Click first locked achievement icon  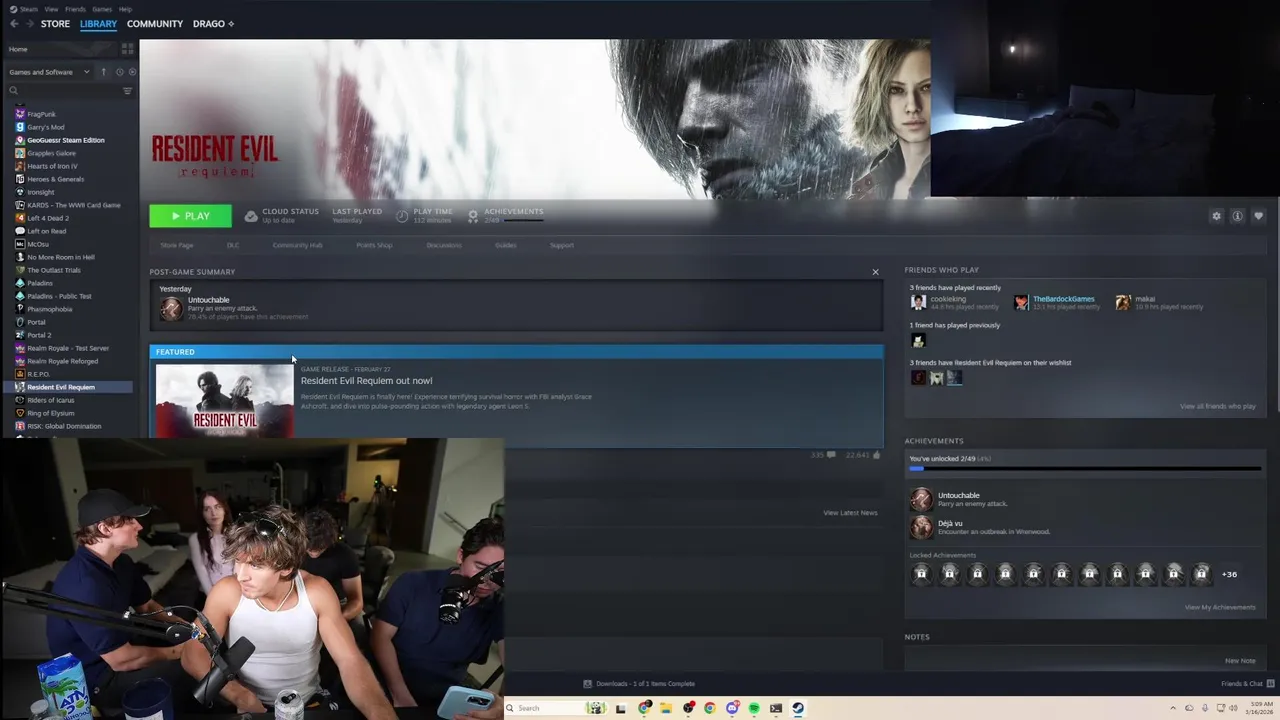pos(921,573)
